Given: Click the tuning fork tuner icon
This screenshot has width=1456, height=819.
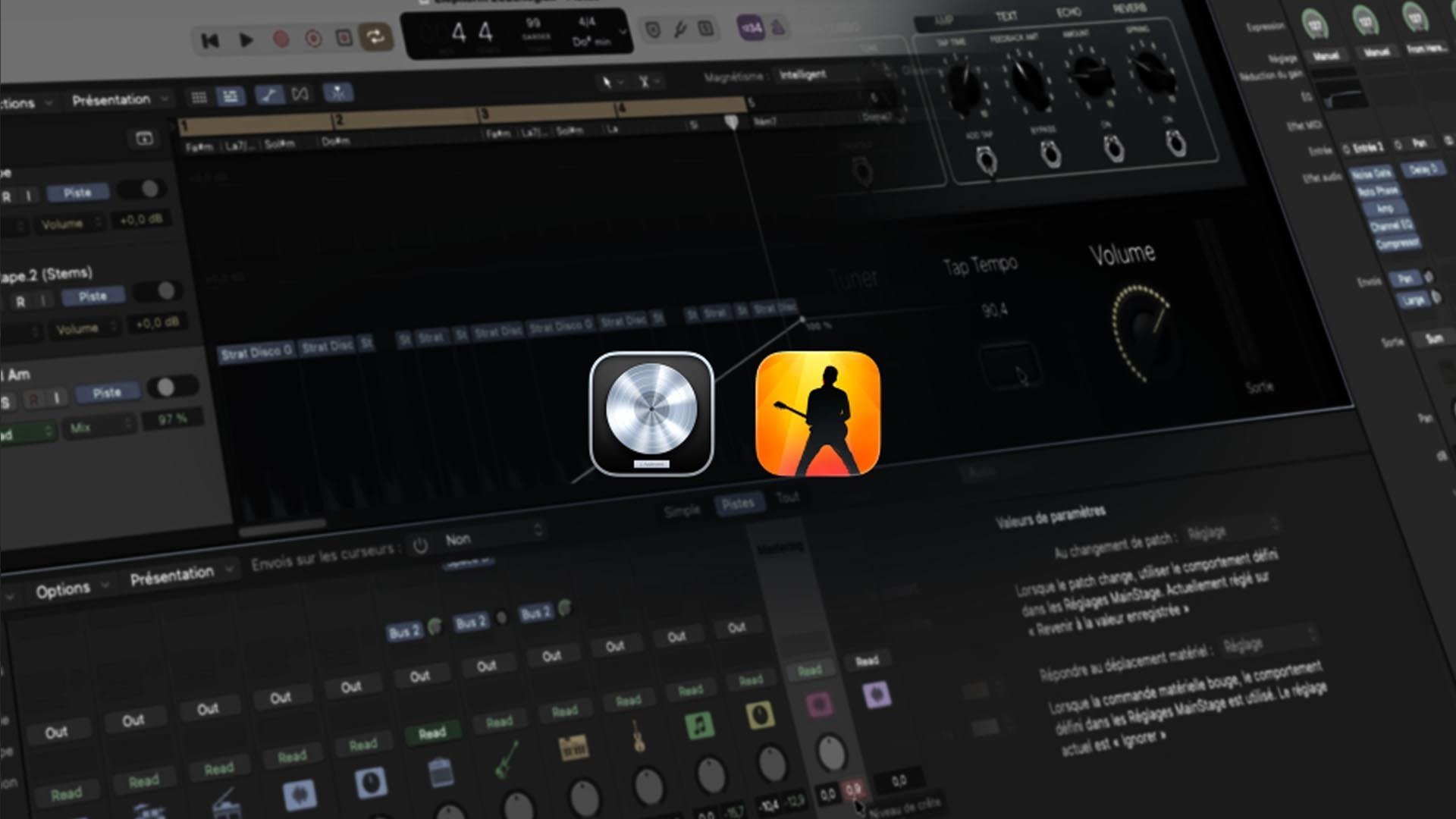Looking at the screenshot, I should point(680,30).
